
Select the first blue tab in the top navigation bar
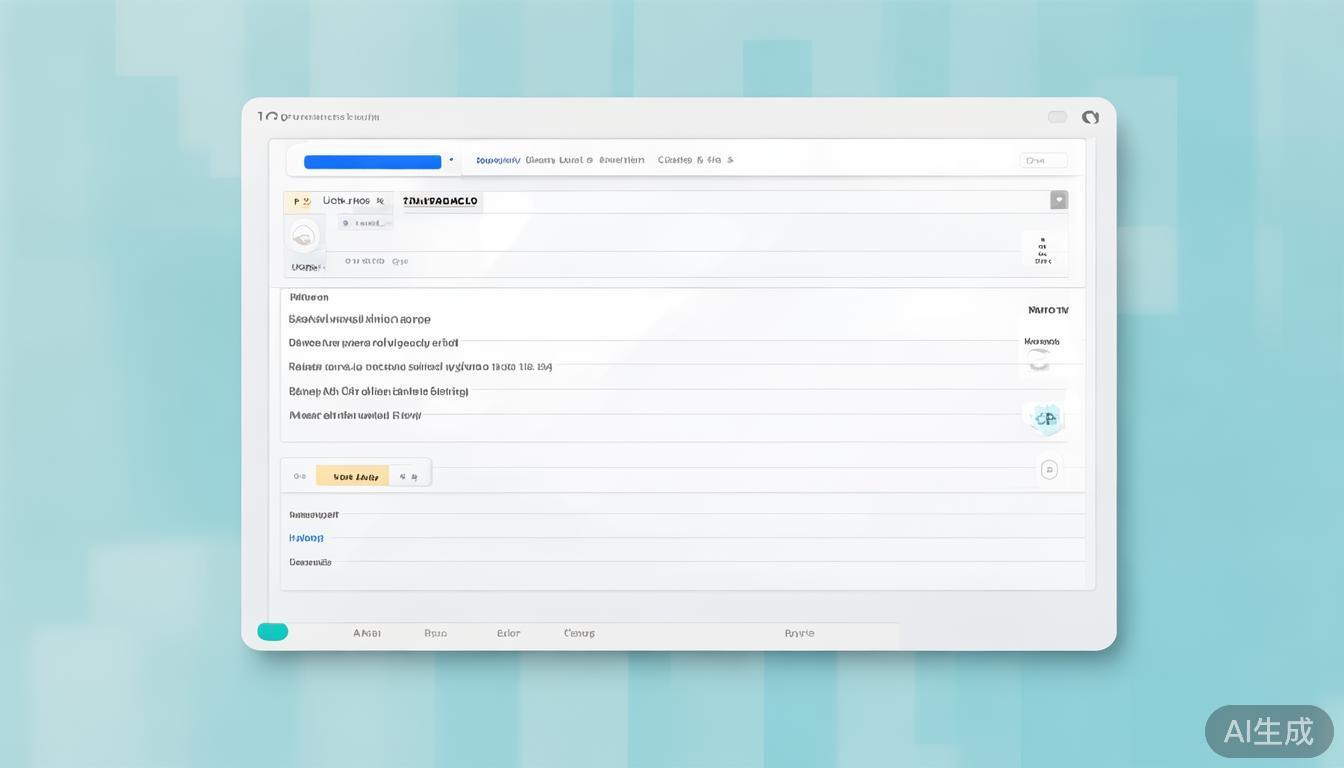497,160
